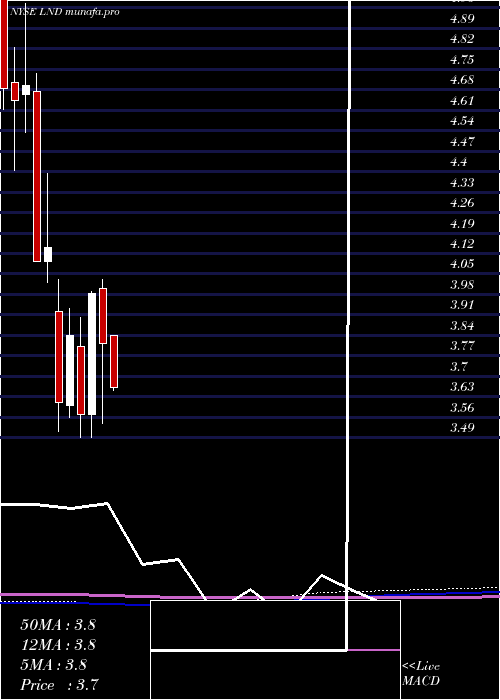Click the 4.05 price axis label
Screen dimensions: 500x700
pos(462,264)
